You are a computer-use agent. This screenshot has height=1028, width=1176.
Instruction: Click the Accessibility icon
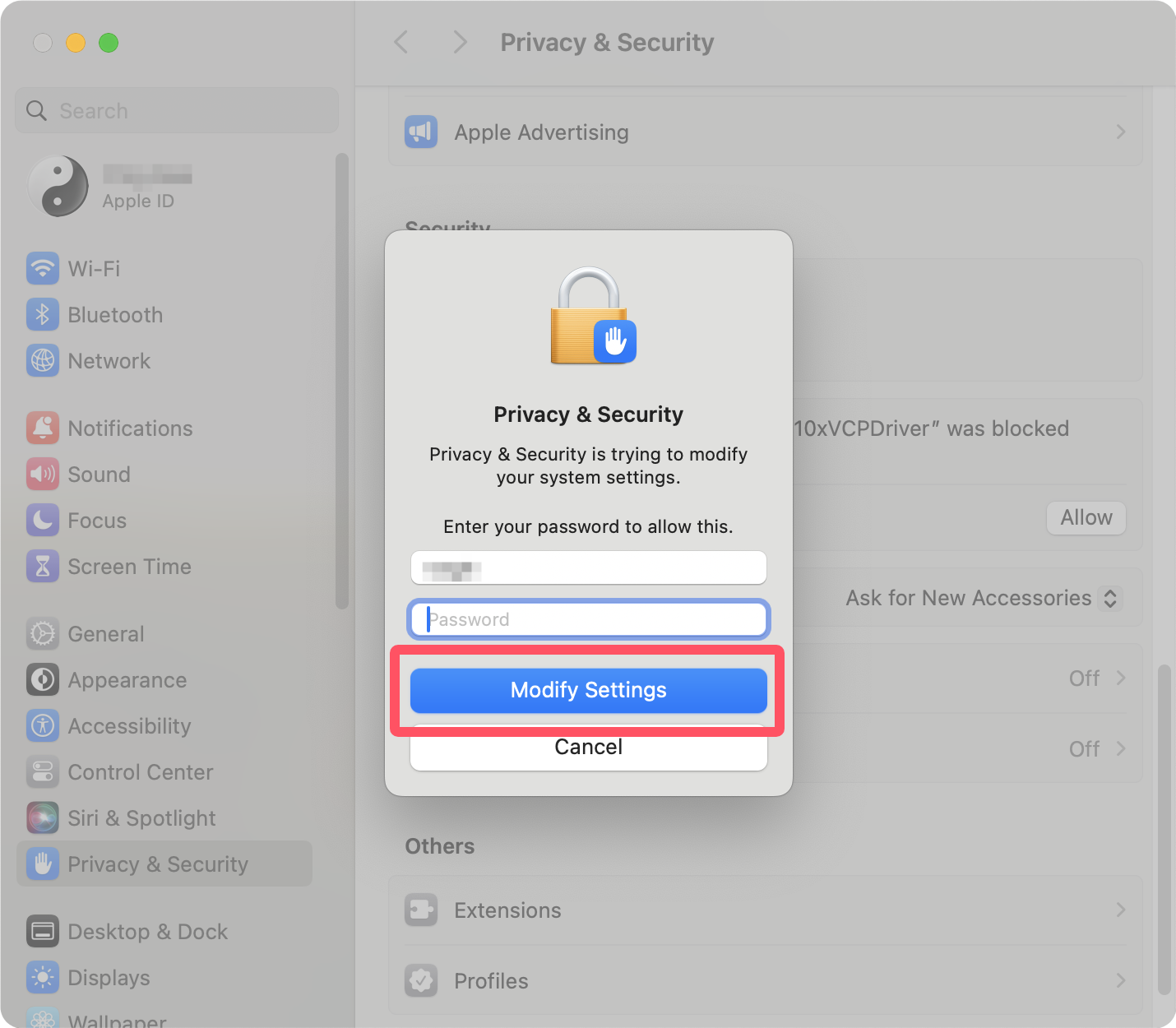coord(43,726)
